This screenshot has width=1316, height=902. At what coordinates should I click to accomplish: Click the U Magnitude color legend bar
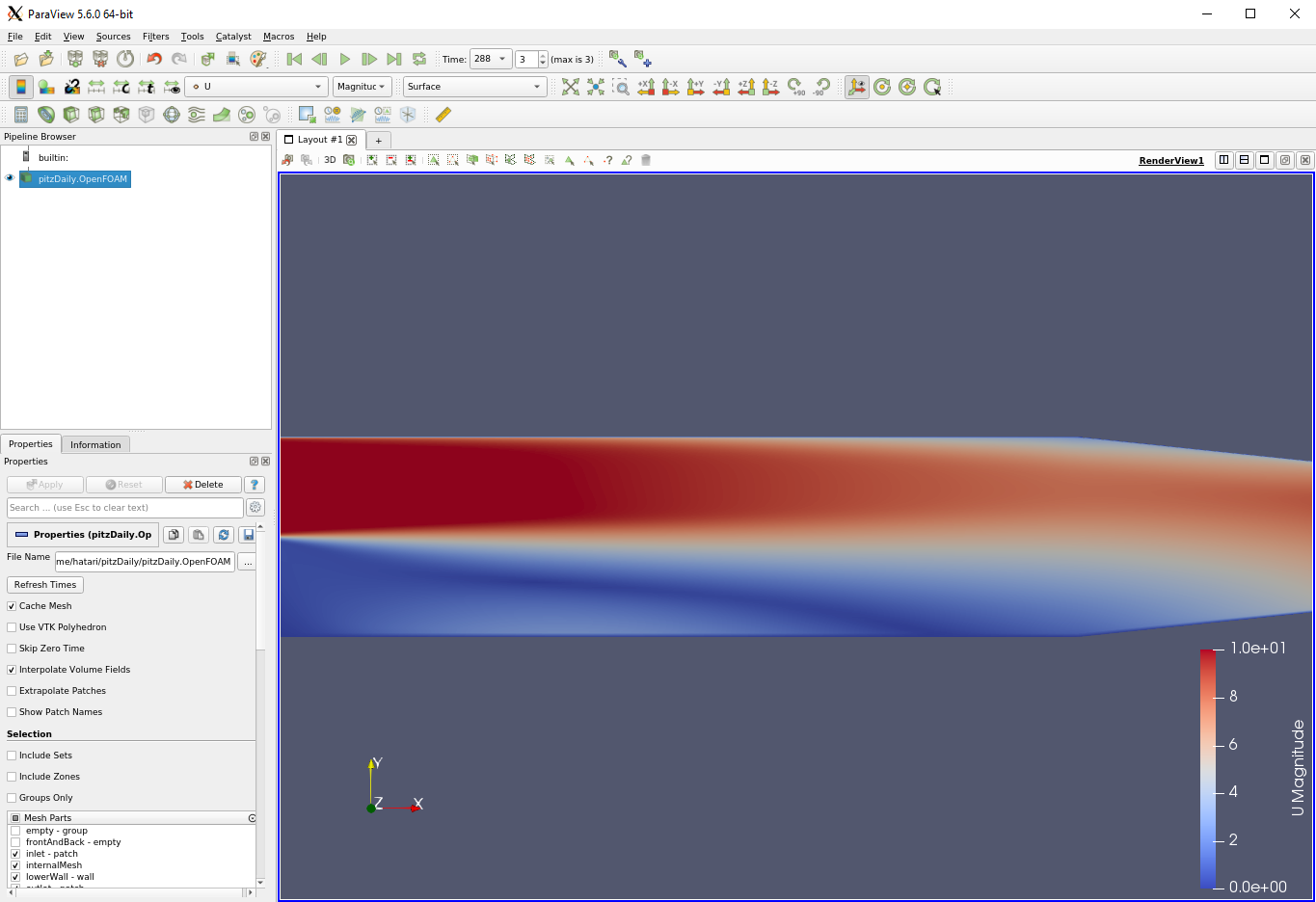[1208, 768]
